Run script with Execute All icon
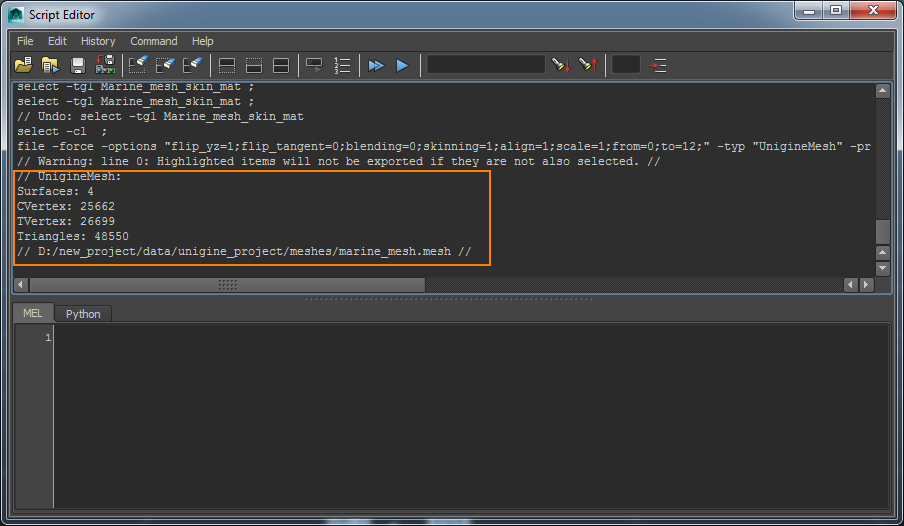The width and height of the screenshot is (904, 526). click(x=376, y=65)
